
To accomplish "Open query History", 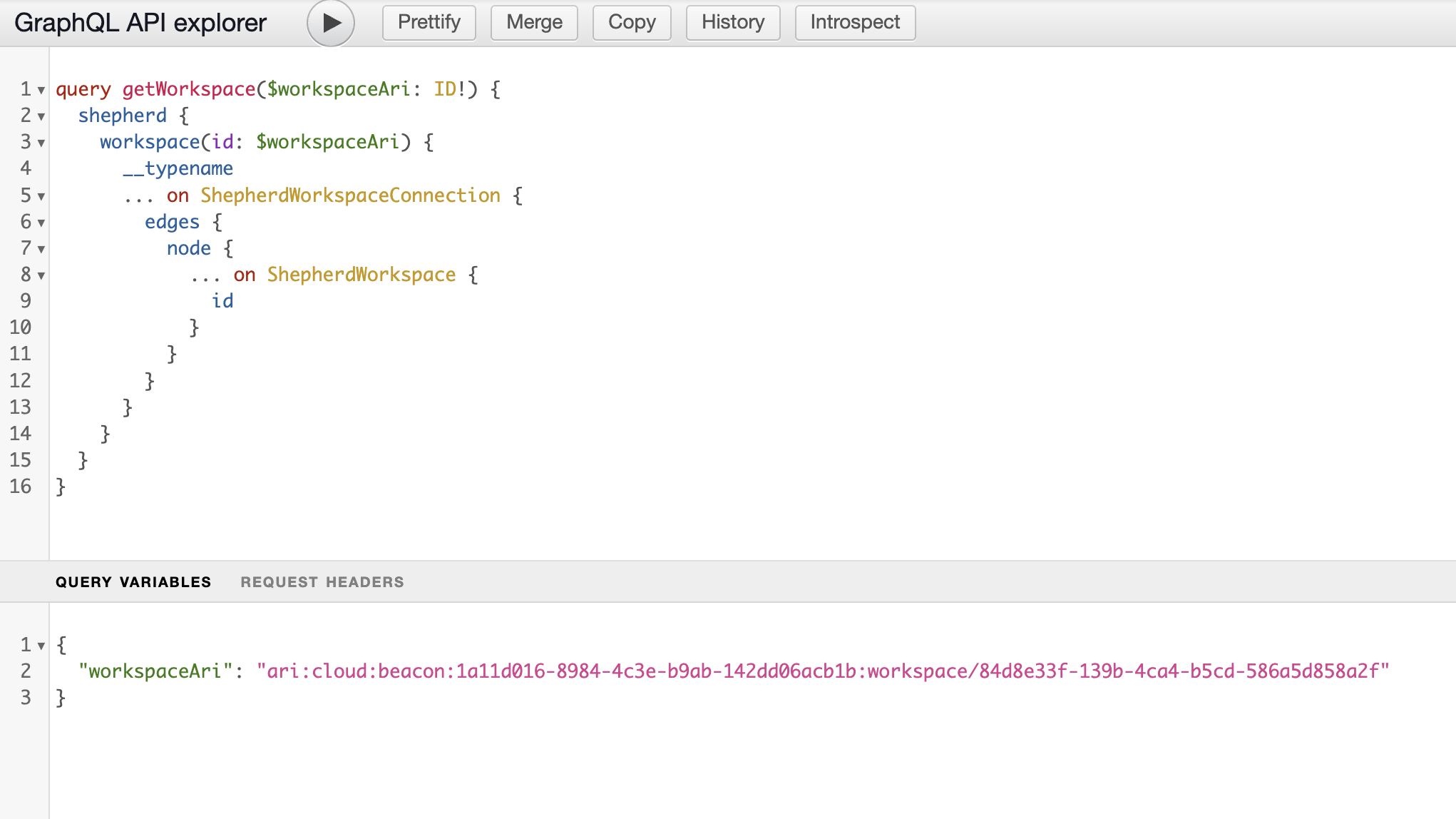I will tap(732, 22).
